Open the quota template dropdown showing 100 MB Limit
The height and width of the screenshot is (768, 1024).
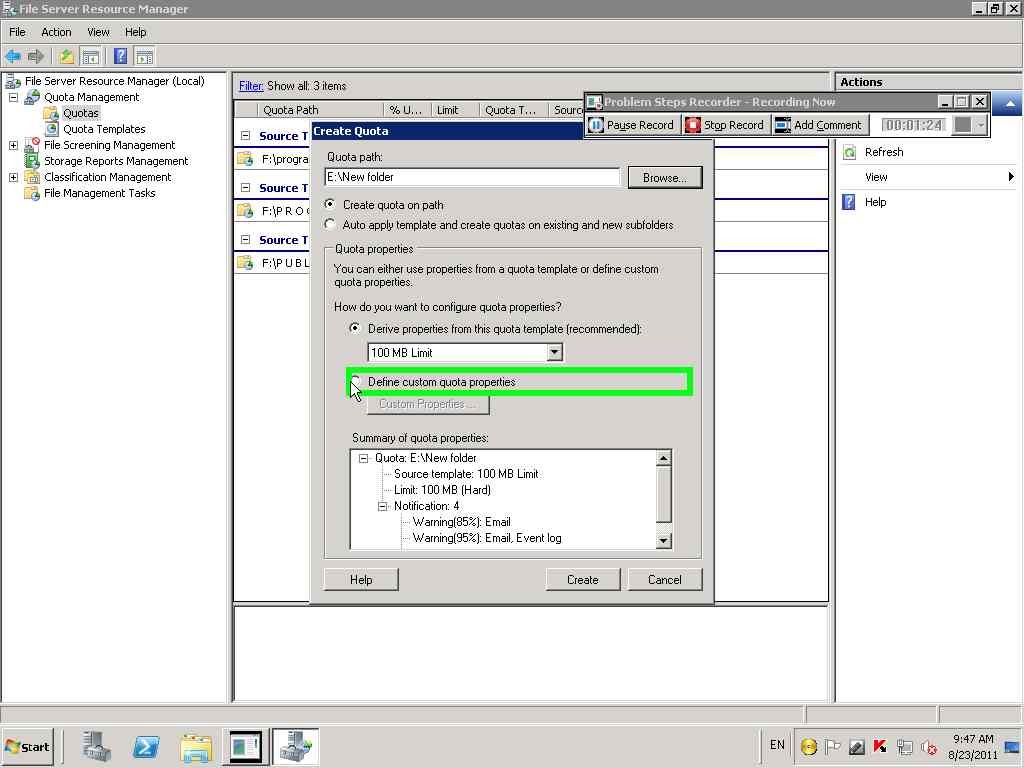tap(554, 352)
